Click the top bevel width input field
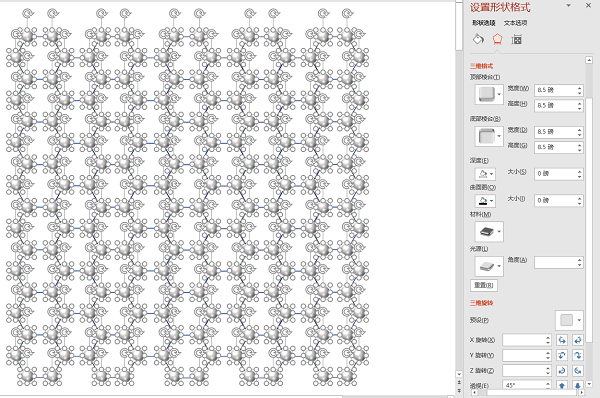Screen dimensions: 600x398 (x=559, y=90)
